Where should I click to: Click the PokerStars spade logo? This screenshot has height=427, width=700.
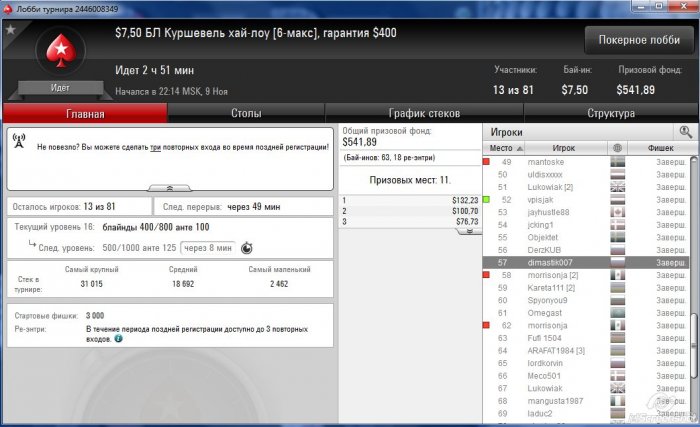pyautogui.click(x=61, y=50)
